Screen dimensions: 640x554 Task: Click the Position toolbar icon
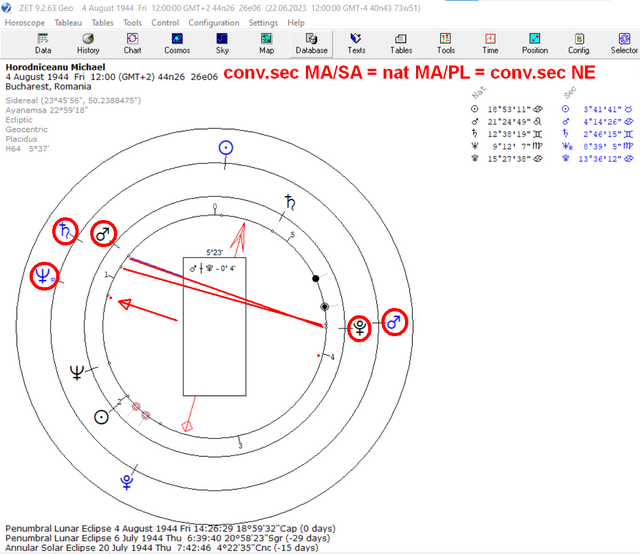click(x=535, y=44)
